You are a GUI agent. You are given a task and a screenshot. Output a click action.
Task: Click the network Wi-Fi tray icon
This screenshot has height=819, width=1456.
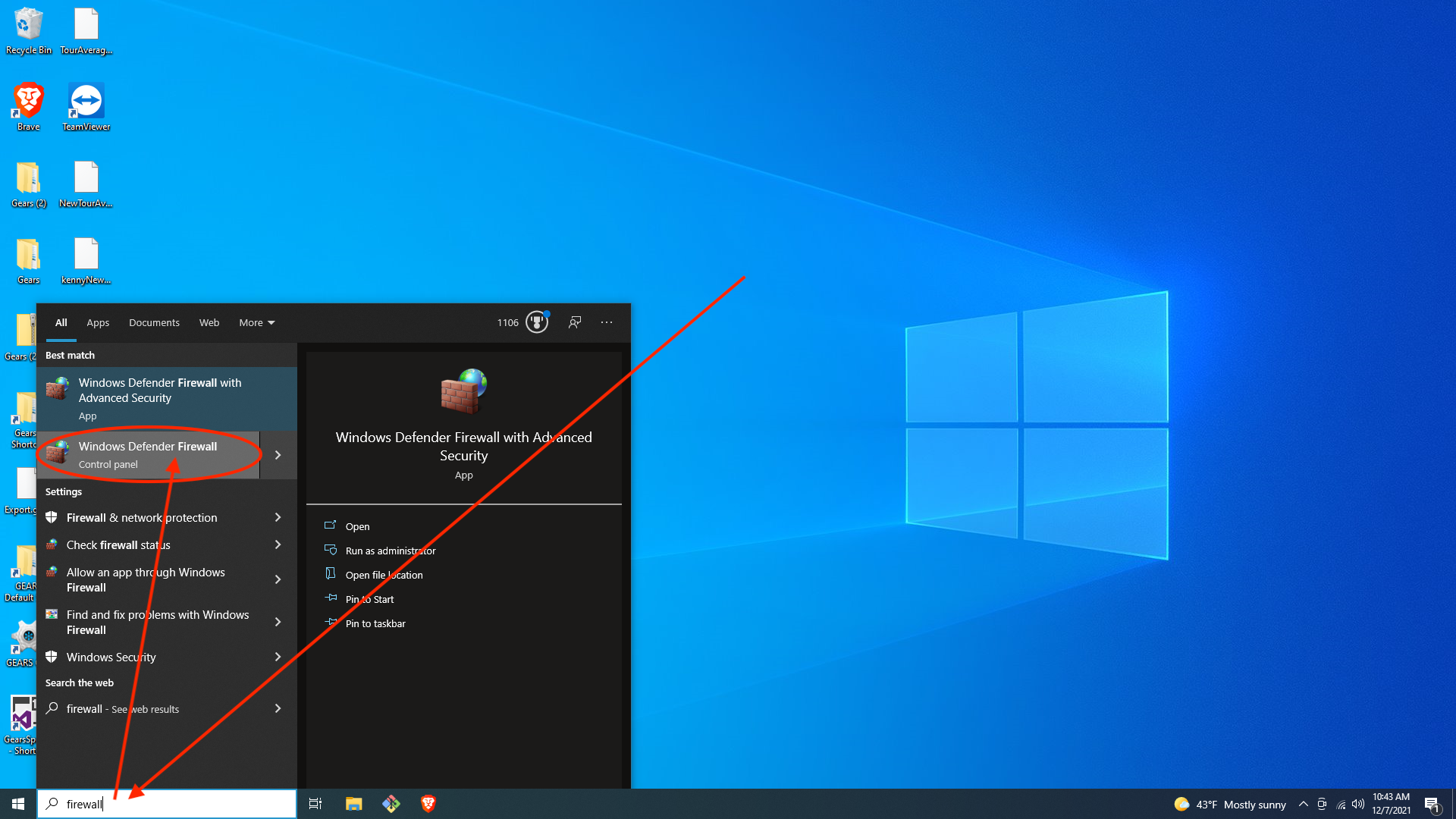pyautogui.click(x=1341, y=804)
